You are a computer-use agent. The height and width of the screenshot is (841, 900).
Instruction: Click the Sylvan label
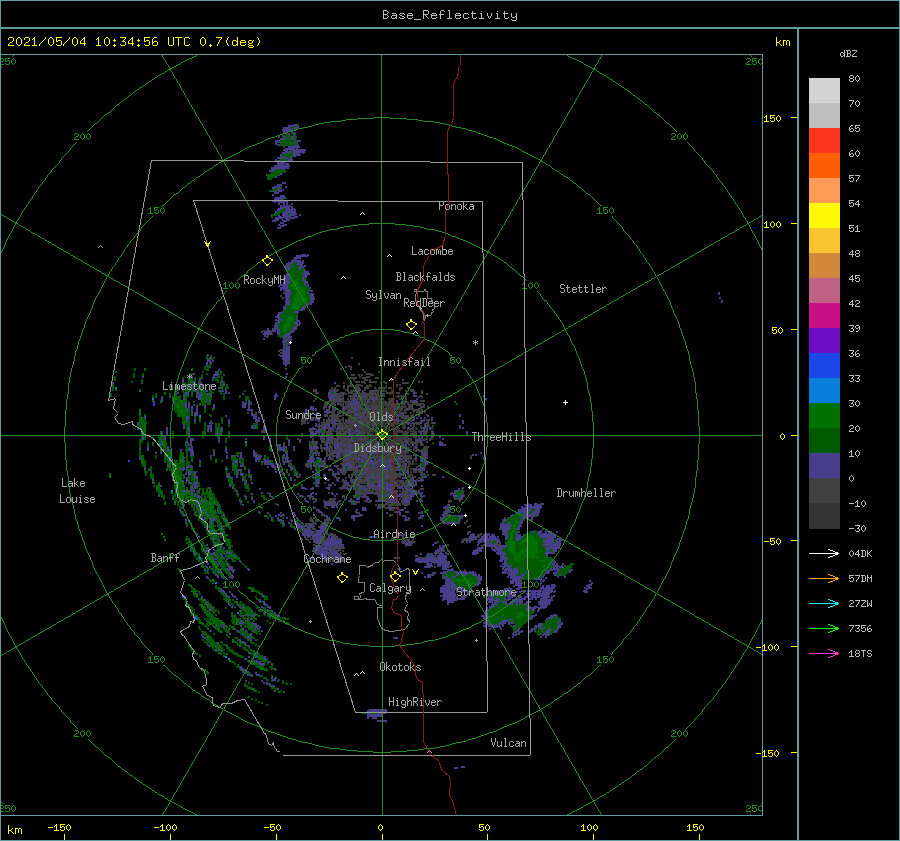[x=383, y=295]
